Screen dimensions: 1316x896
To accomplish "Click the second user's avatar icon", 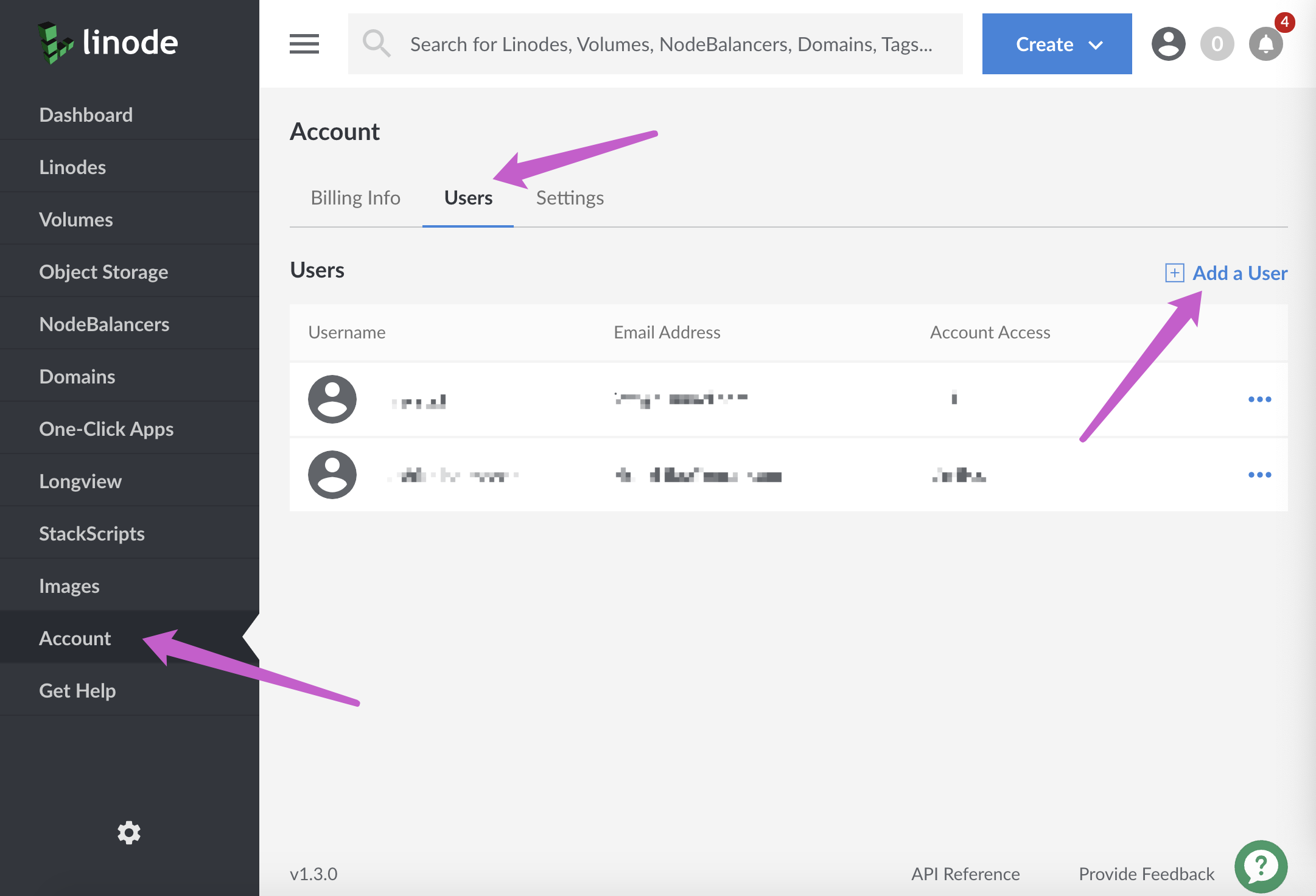I will click(x=332, y=475).
